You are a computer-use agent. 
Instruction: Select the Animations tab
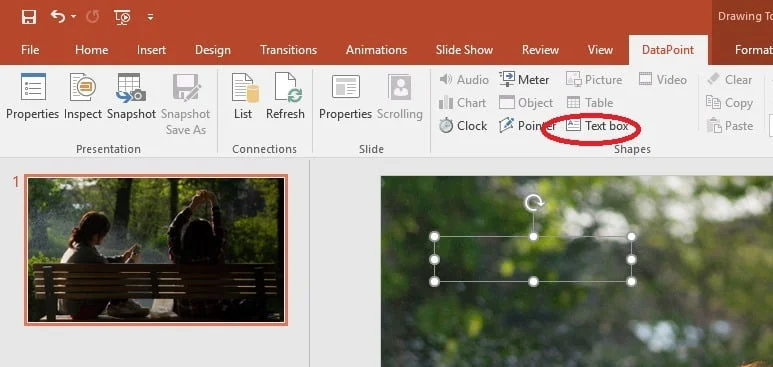coord(376,50)
